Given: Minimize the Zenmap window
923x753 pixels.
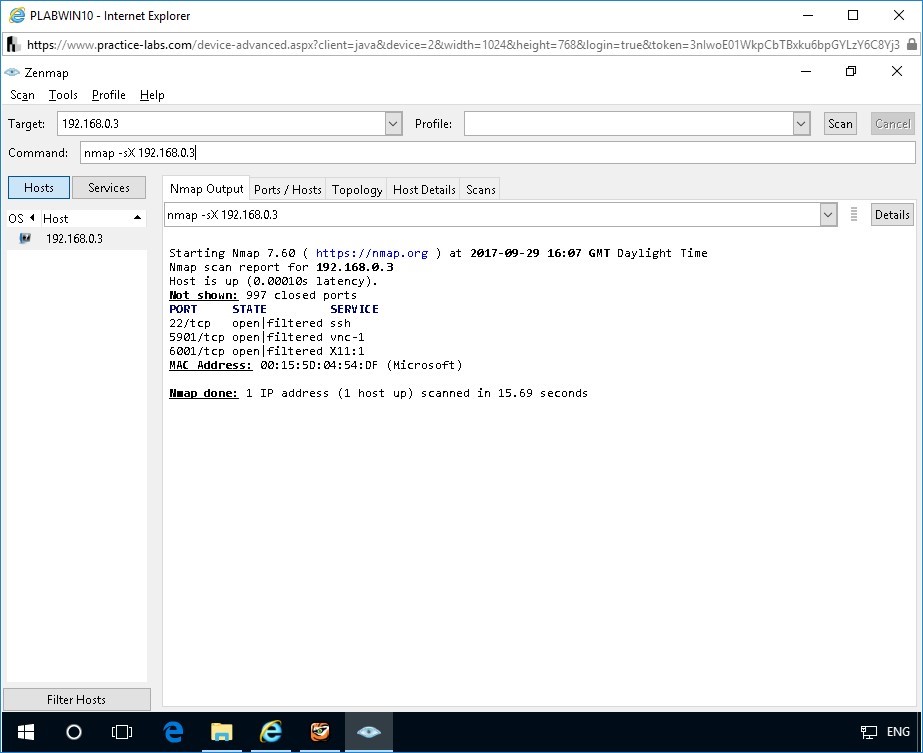Looking at the screenshot, I should point(806,71).
